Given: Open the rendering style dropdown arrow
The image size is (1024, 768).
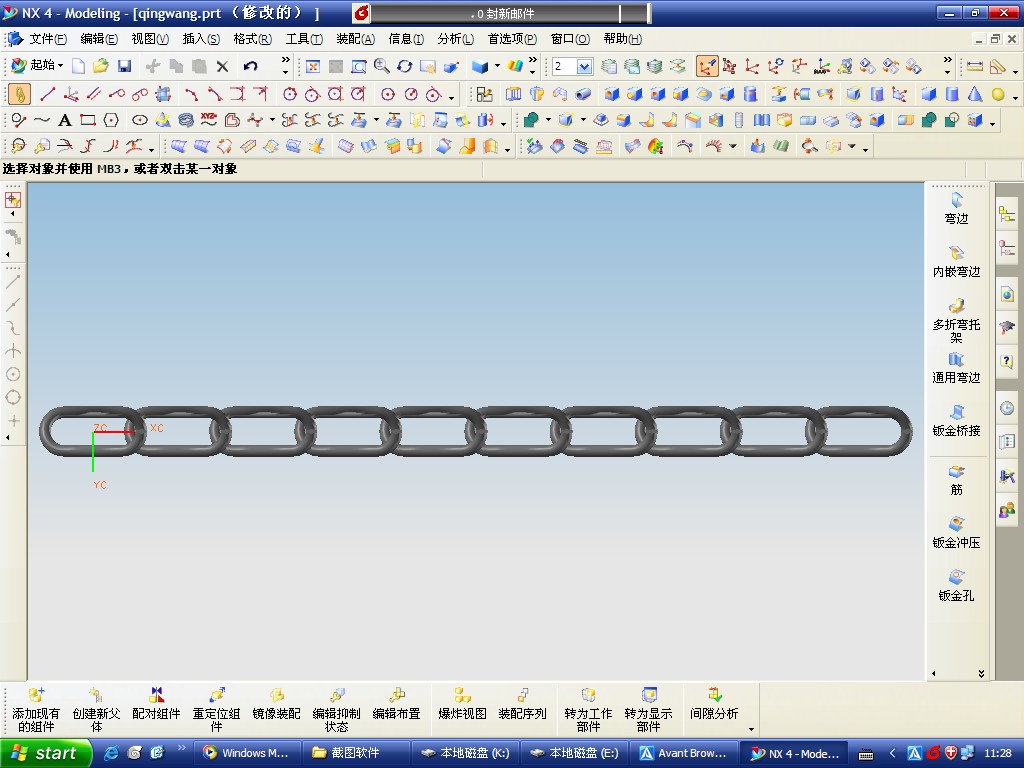Looking at the screenshot, I should coord(497,66).
